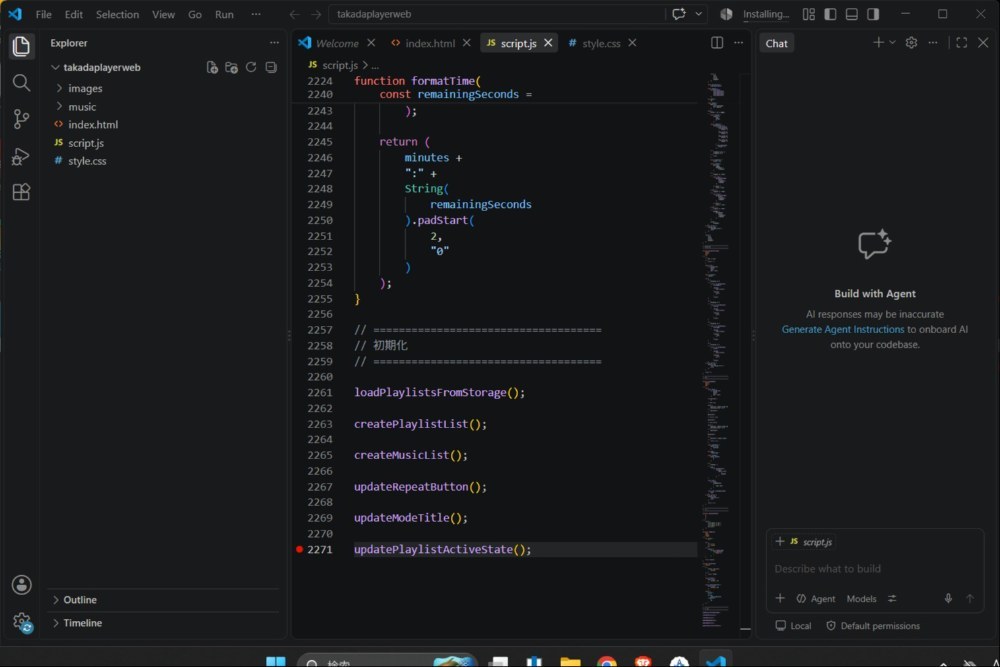This screenshot has width=1000, height=667.
Task: Create a new folder in takadaplayerweb
Action: [x=232, y=68]
